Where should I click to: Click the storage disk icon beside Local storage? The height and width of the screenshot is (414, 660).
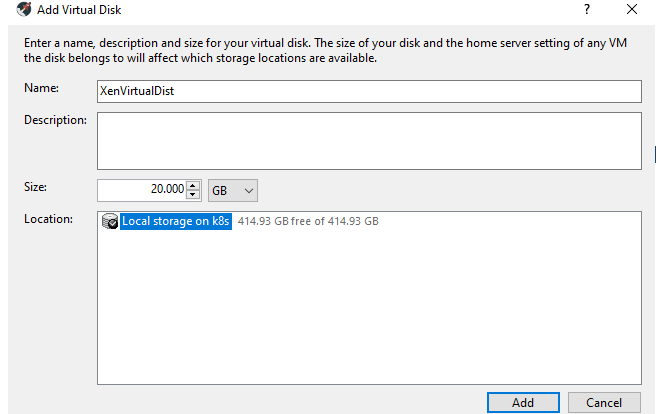[110, 222]
